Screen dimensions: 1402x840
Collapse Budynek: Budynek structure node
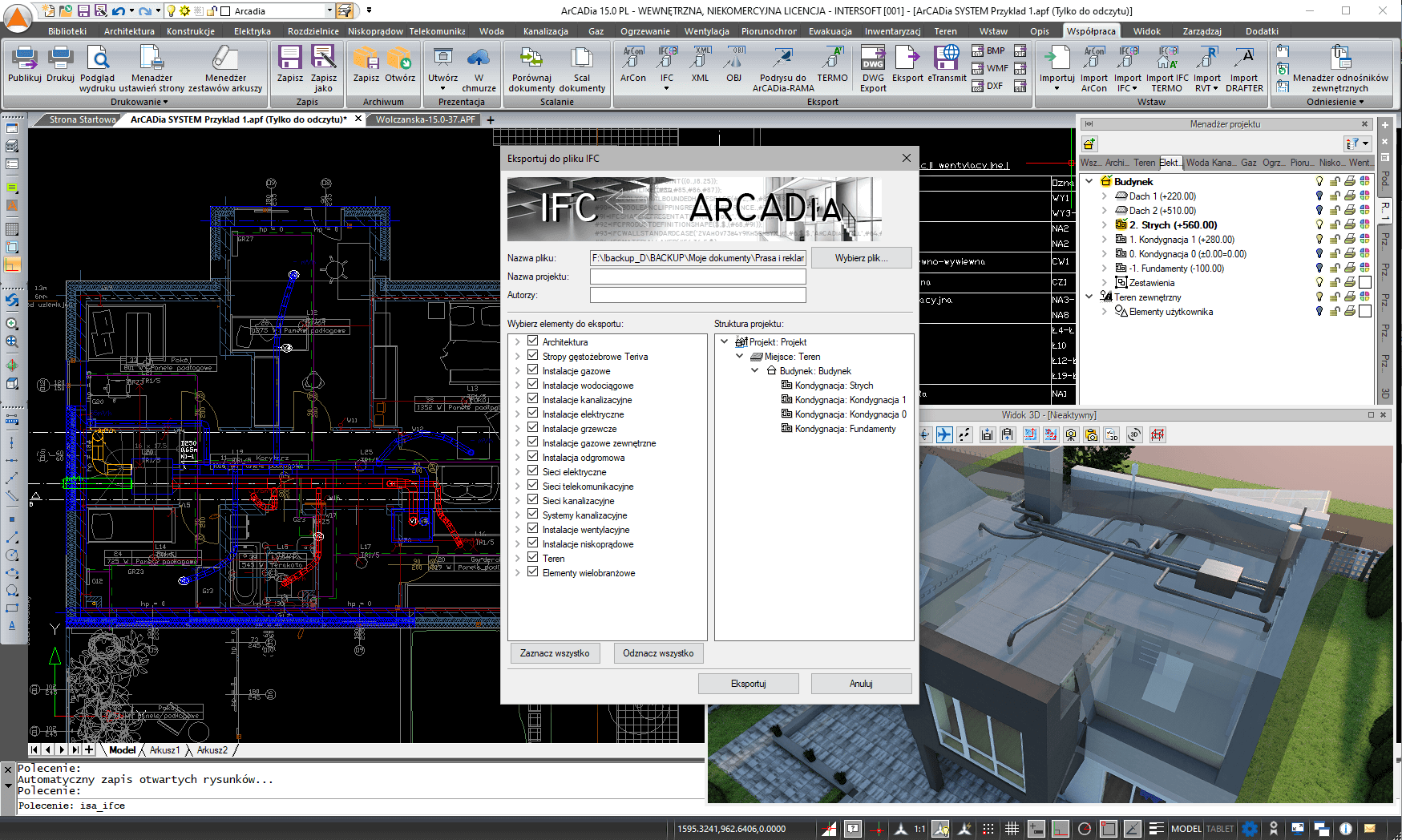(755, 370)
